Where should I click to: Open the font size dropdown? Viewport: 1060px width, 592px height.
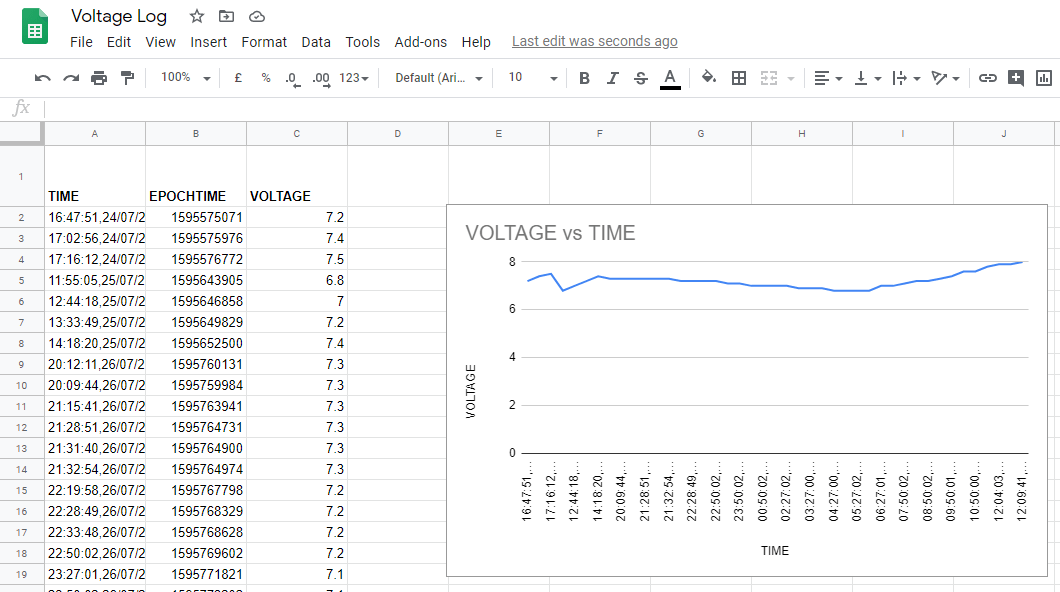532,78
